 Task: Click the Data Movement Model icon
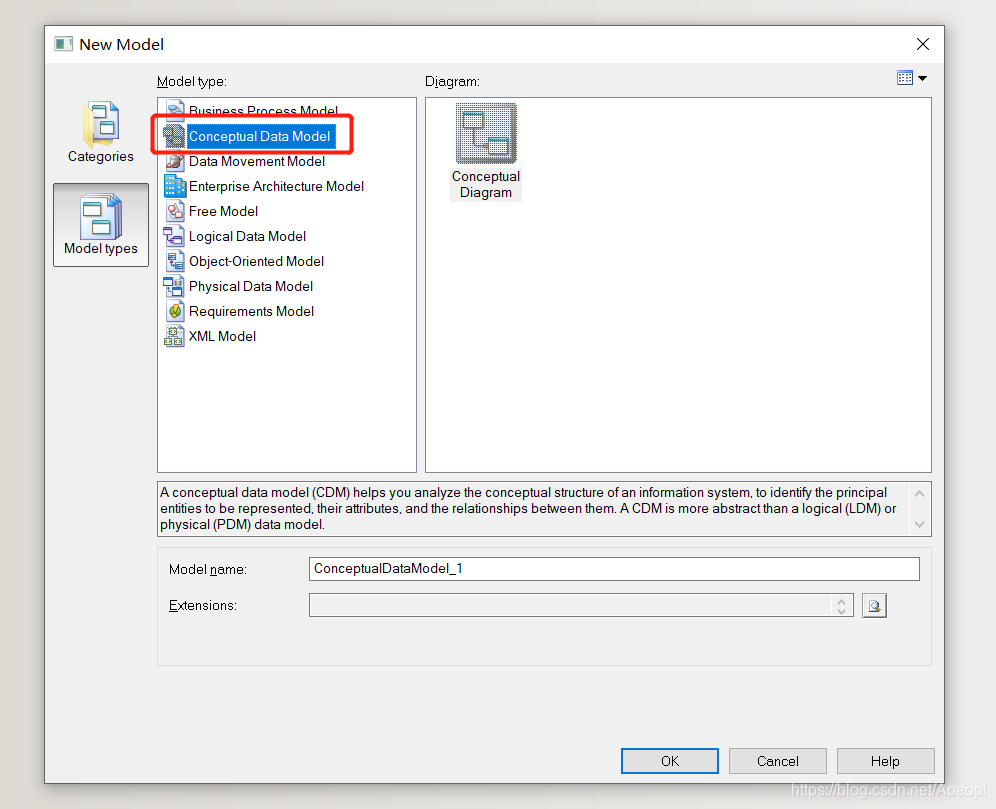click(x=175, y=161)
